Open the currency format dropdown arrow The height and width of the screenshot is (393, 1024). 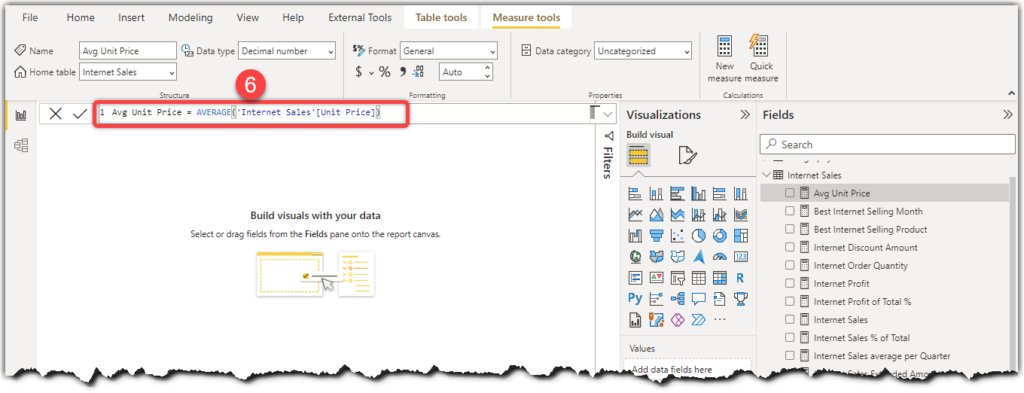(x=372, y=72)
